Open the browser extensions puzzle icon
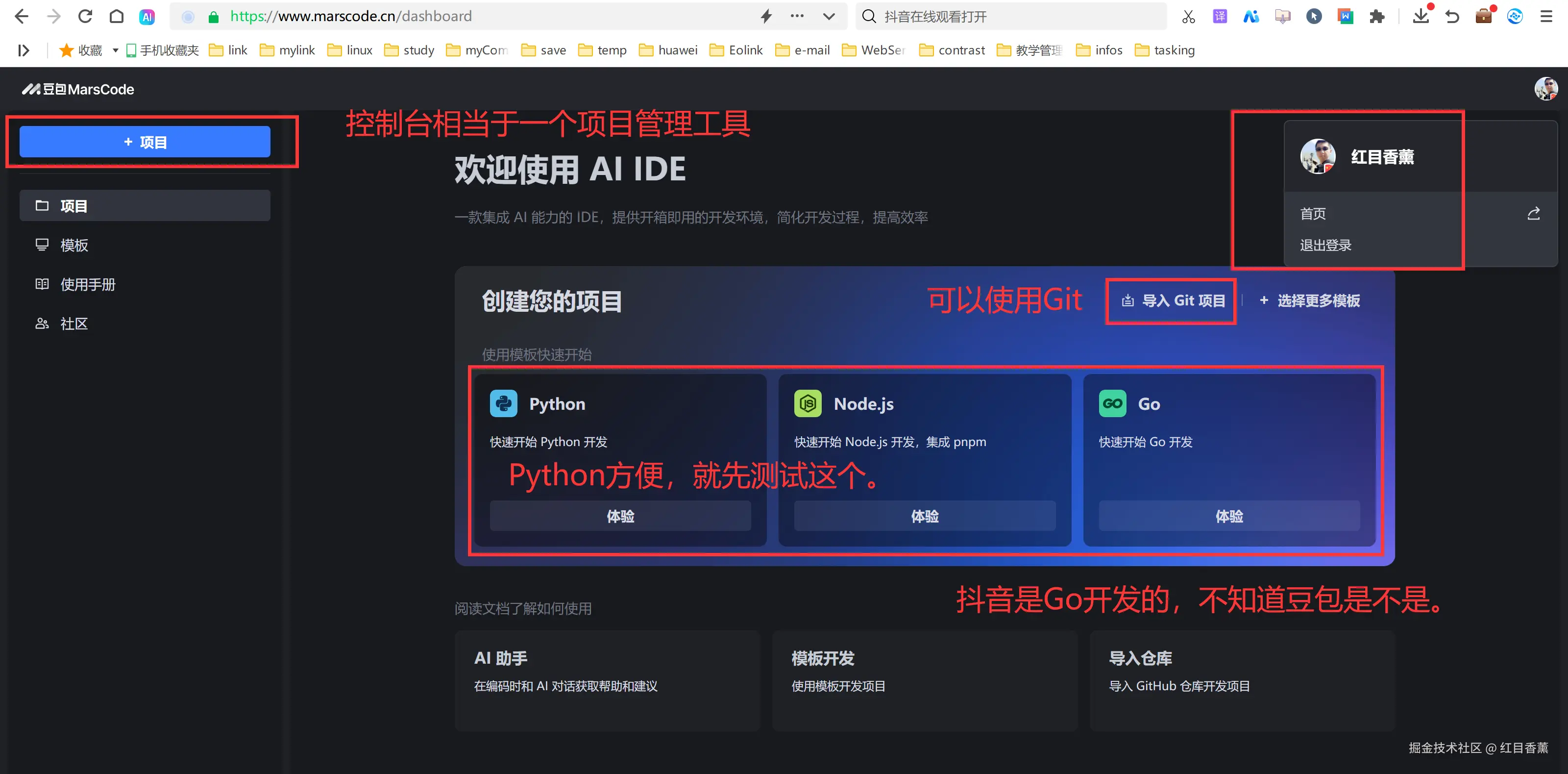 (x=1377, y=17)
